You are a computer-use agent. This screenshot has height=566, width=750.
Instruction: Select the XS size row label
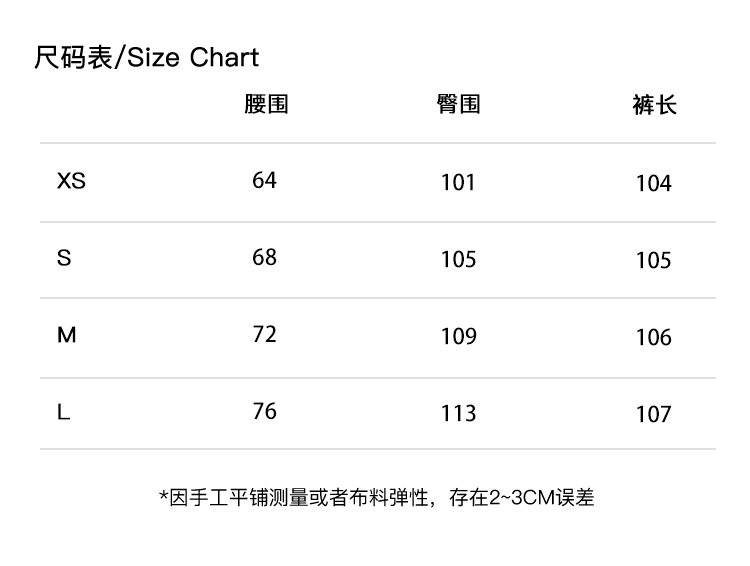coord(71,181)
